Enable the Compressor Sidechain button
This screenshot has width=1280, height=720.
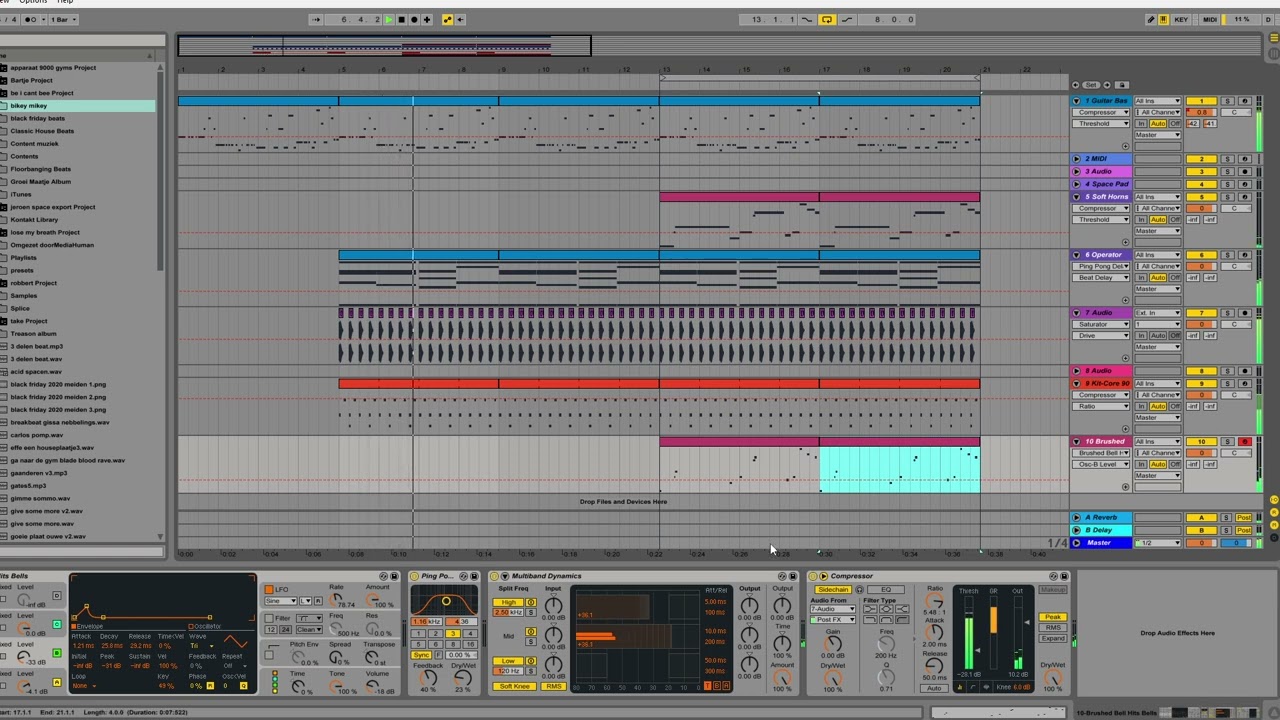(833, 590)
